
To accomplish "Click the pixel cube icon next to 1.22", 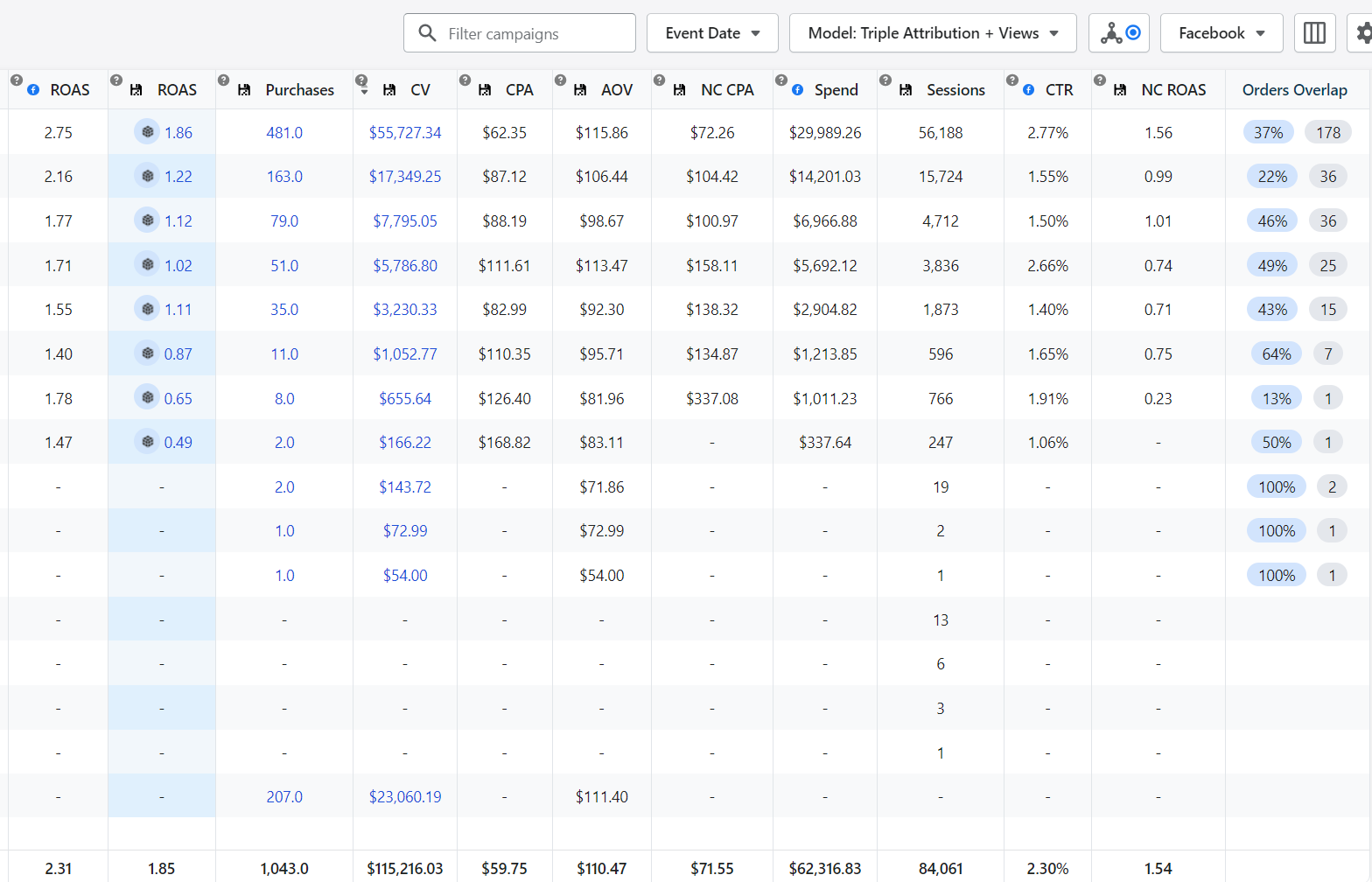I will pos(147,176).
